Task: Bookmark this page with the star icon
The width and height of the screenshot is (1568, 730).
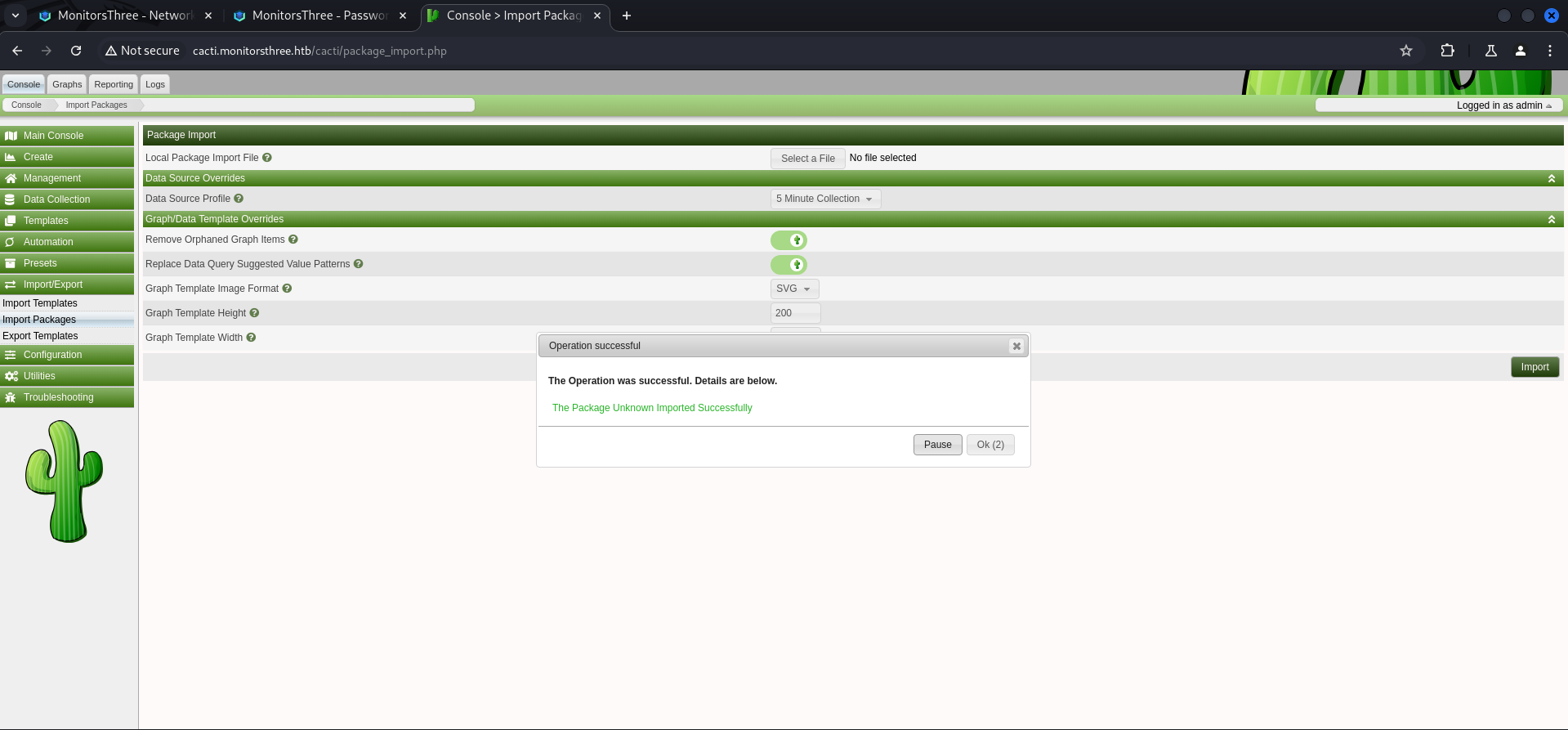Action: (1405, 51)
